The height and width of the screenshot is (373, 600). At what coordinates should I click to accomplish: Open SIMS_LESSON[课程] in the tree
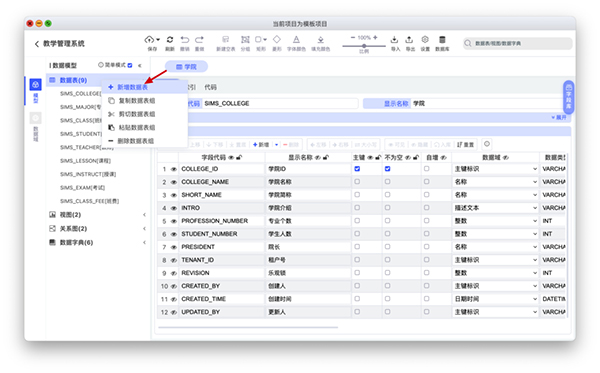coord(85,161)
